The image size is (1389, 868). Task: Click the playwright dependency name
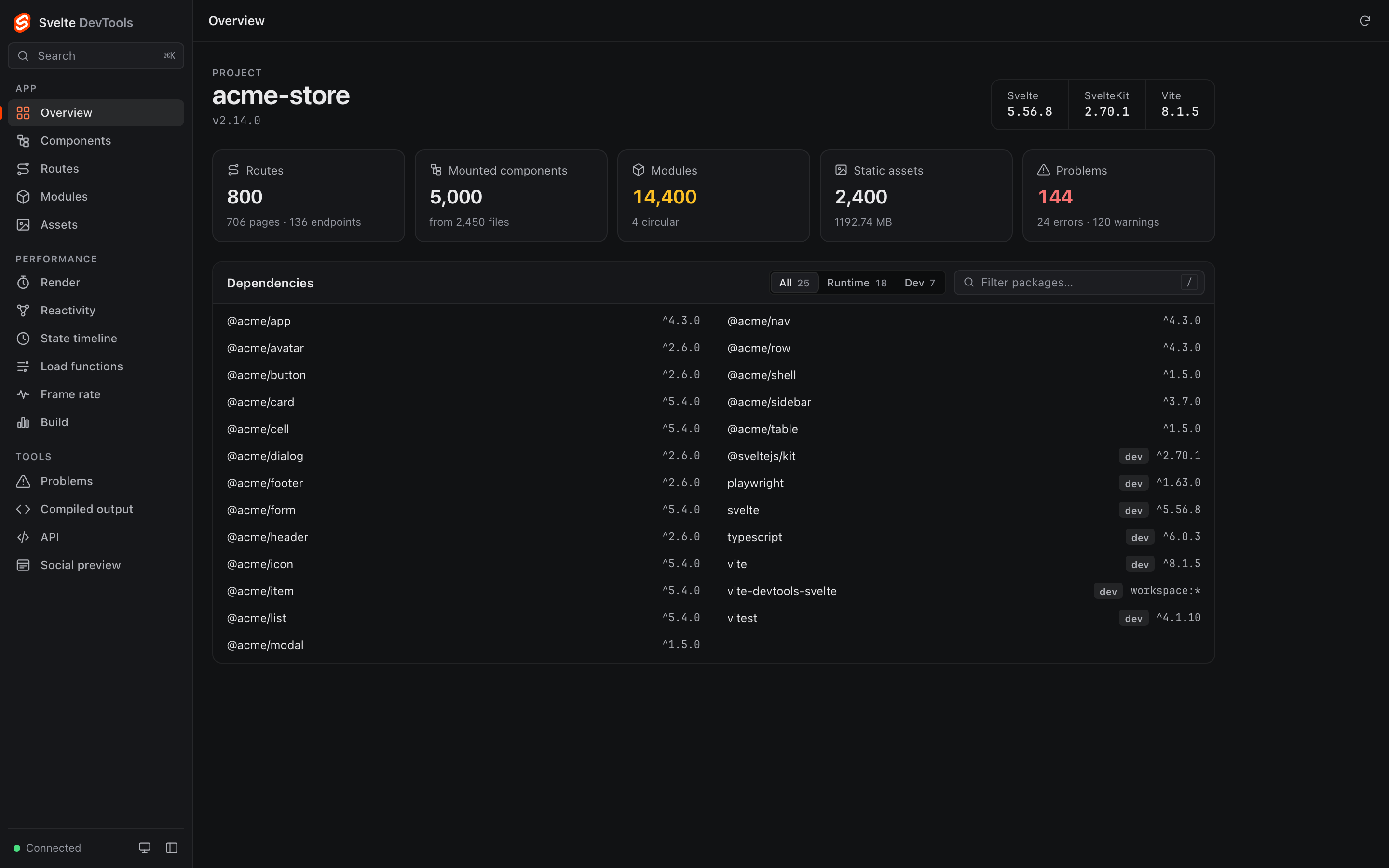(x=755, y=483)
